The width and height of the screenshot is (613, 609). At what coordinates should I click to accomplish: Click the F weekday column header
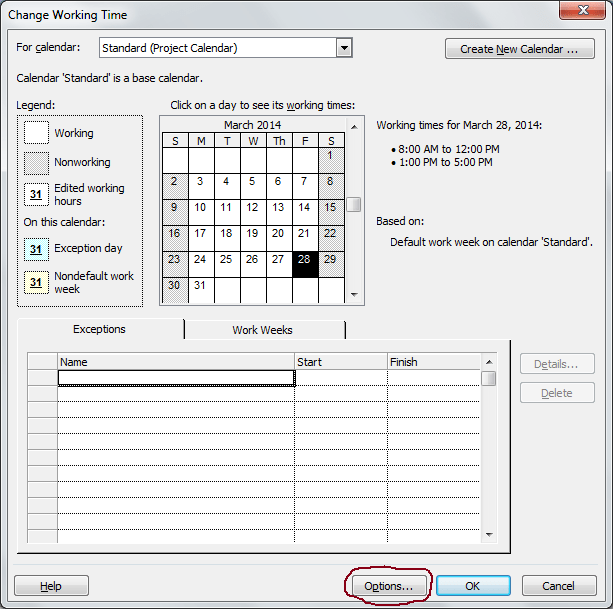pyautogui.click(x=305, y=141)
